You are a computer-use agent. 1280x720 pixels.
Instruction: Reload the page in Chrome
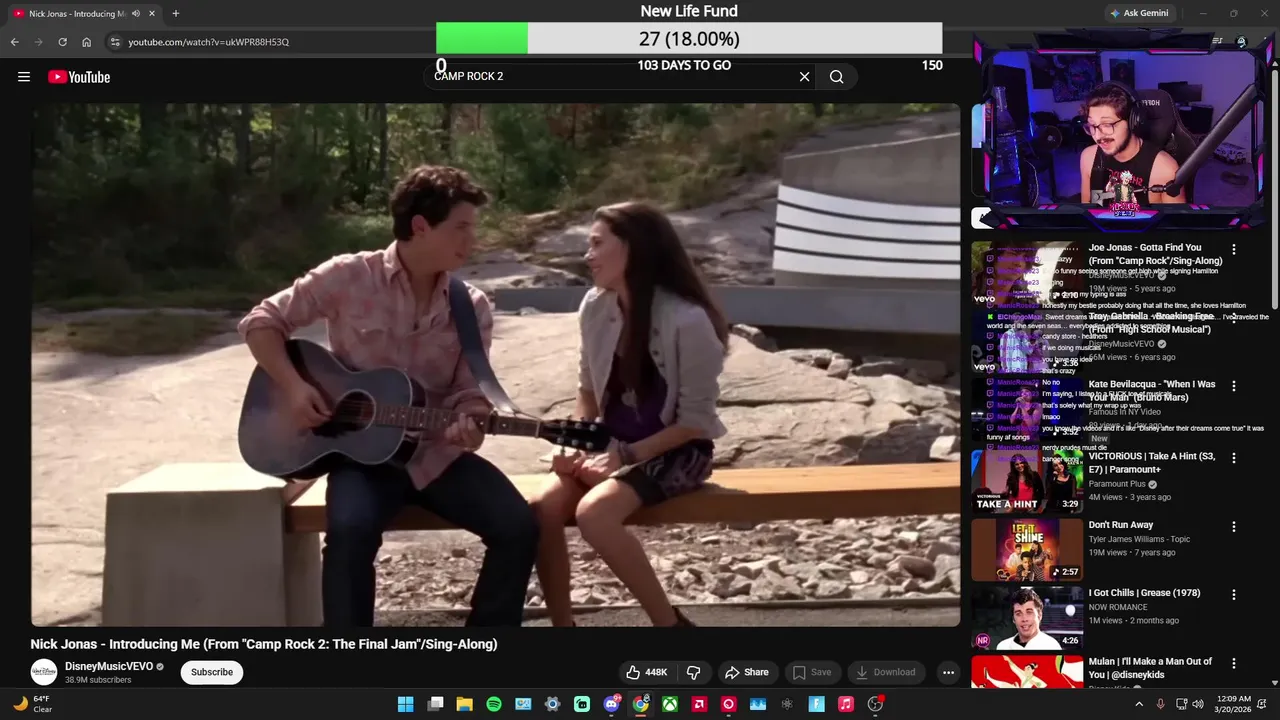point(62,42)
